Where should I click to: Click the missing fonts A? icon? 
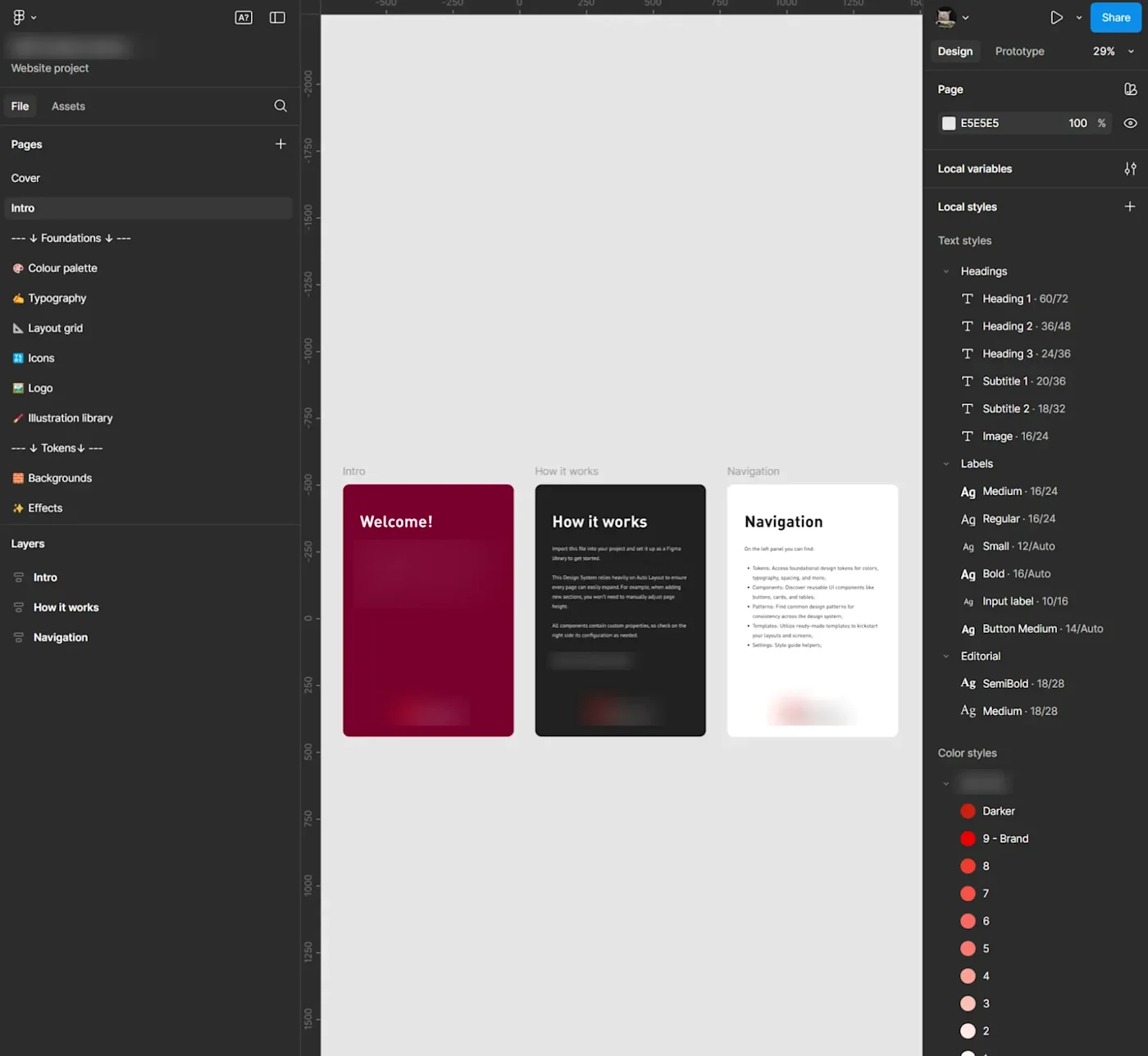click(x=244, y=17)
